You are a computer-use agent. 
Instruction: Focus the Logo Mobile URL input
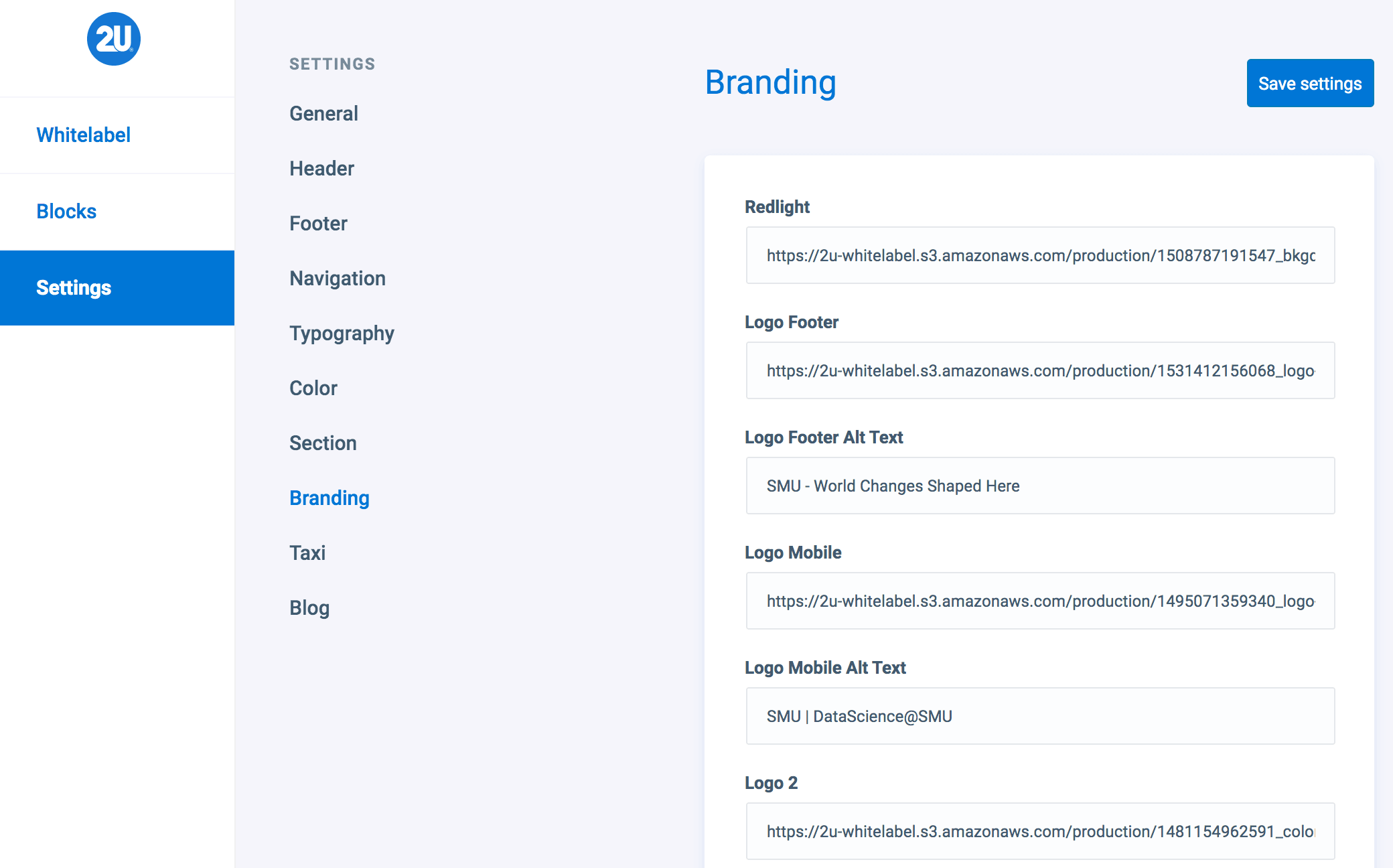click(x=1040, y=601)
